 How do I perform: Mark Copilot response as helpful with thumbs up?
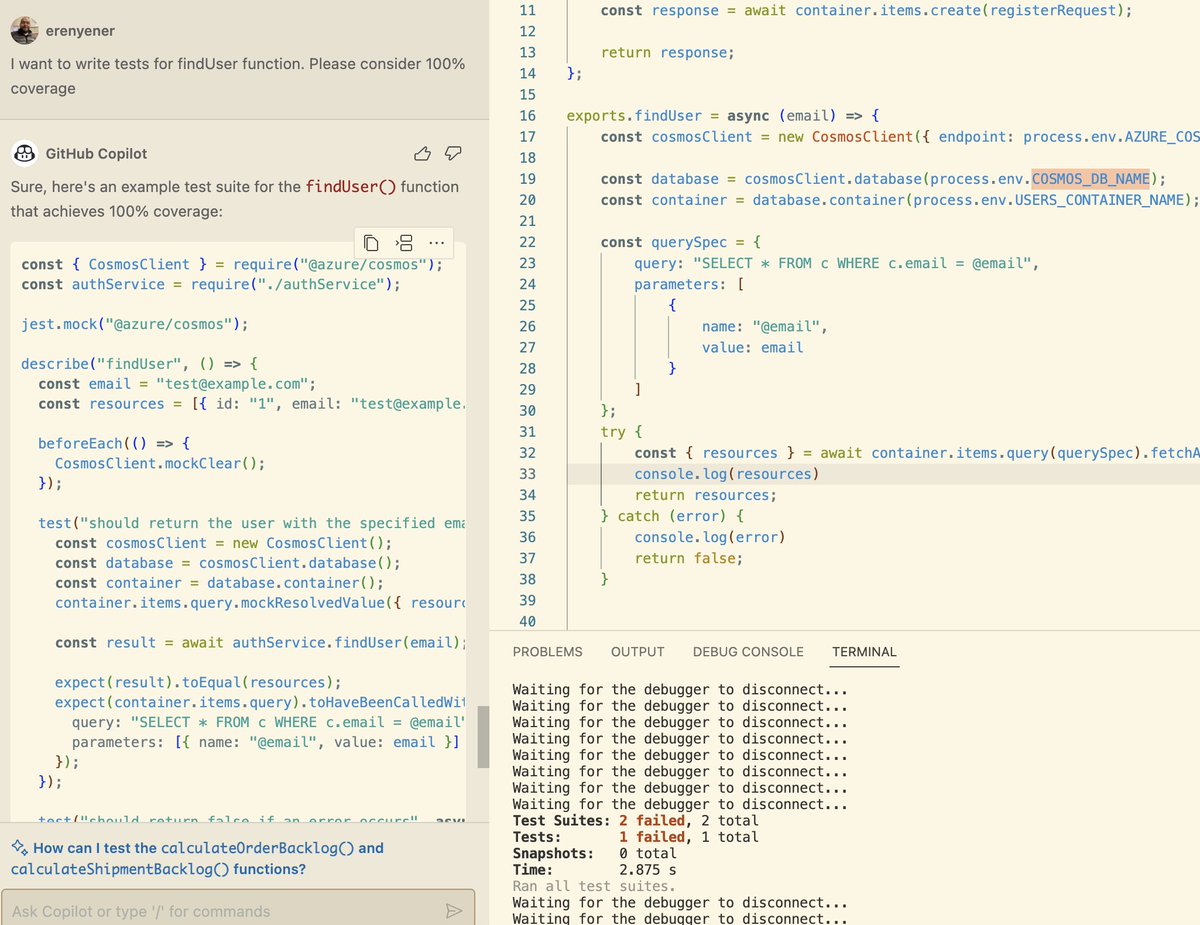pos(422,153)
